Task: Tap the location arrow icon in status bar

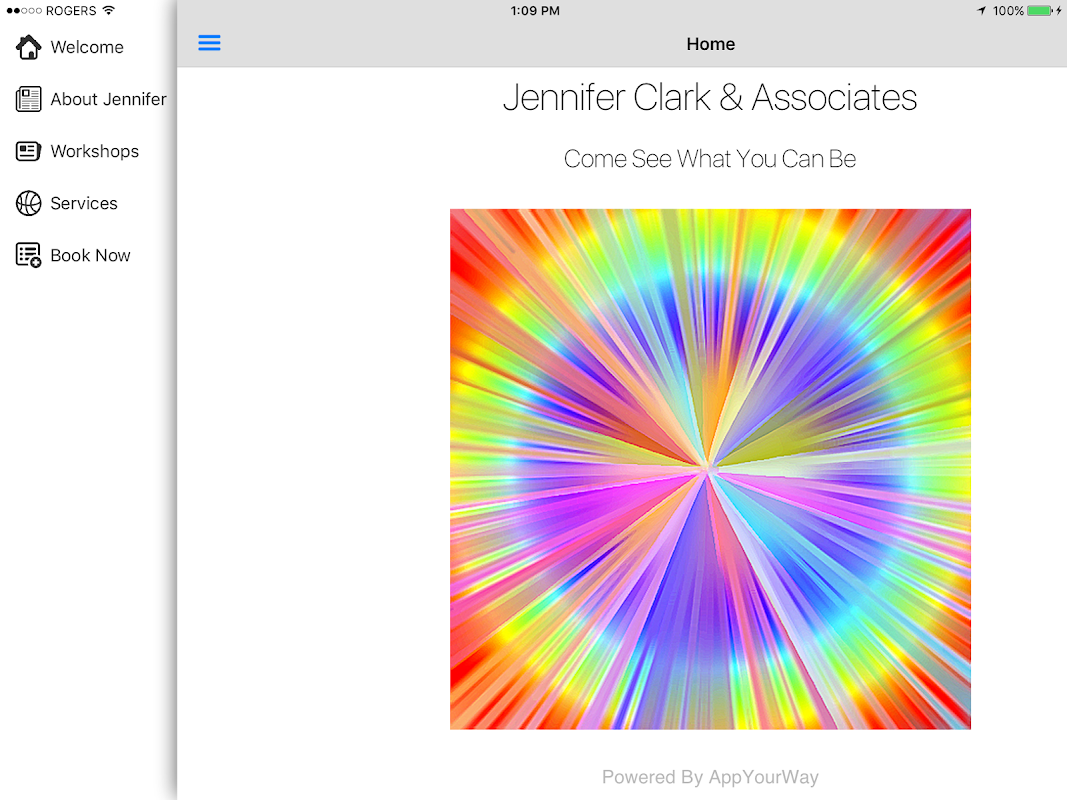Action: pyautogui.click(x=982, y=11)
